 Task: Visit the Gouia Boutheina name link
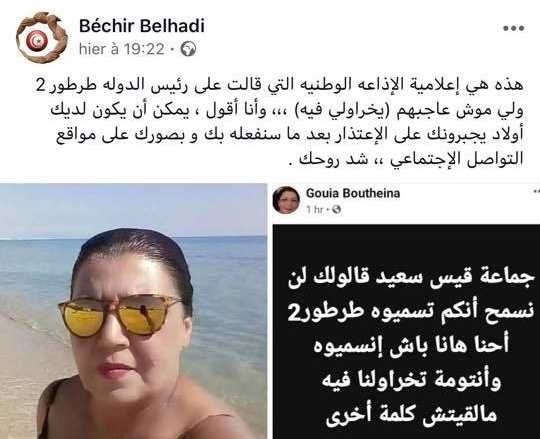(x=353, y=193)
